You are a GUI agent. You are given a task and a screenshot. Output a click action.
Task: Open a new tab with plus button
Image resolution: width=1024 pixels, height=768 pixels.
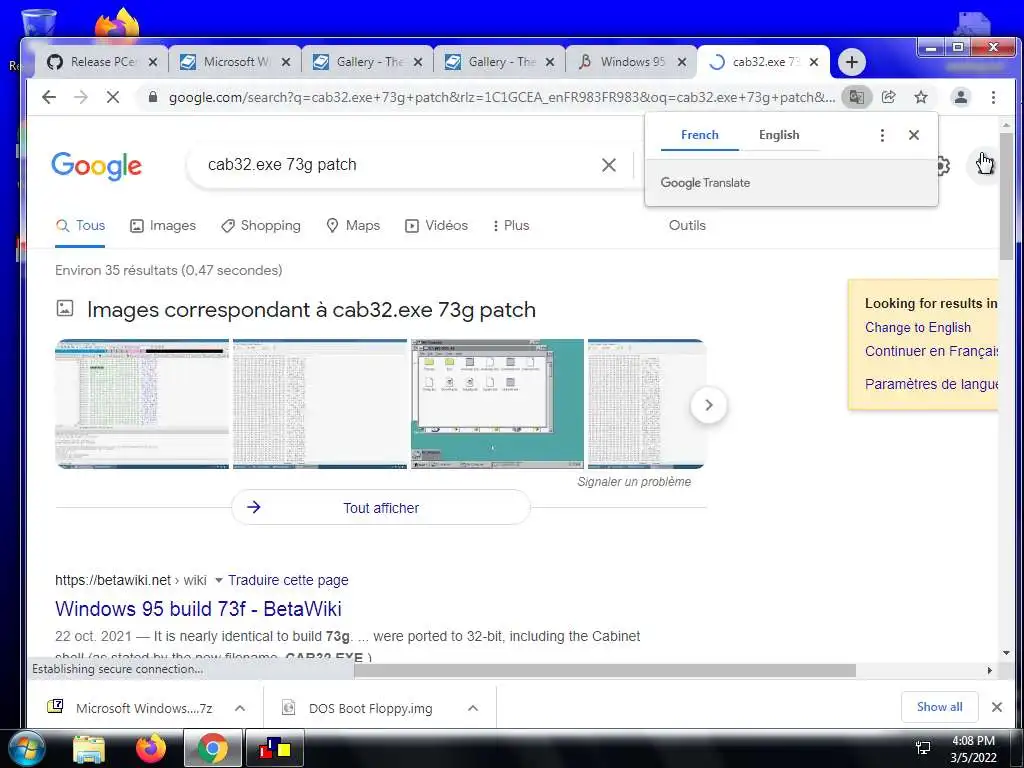(851, 62)
